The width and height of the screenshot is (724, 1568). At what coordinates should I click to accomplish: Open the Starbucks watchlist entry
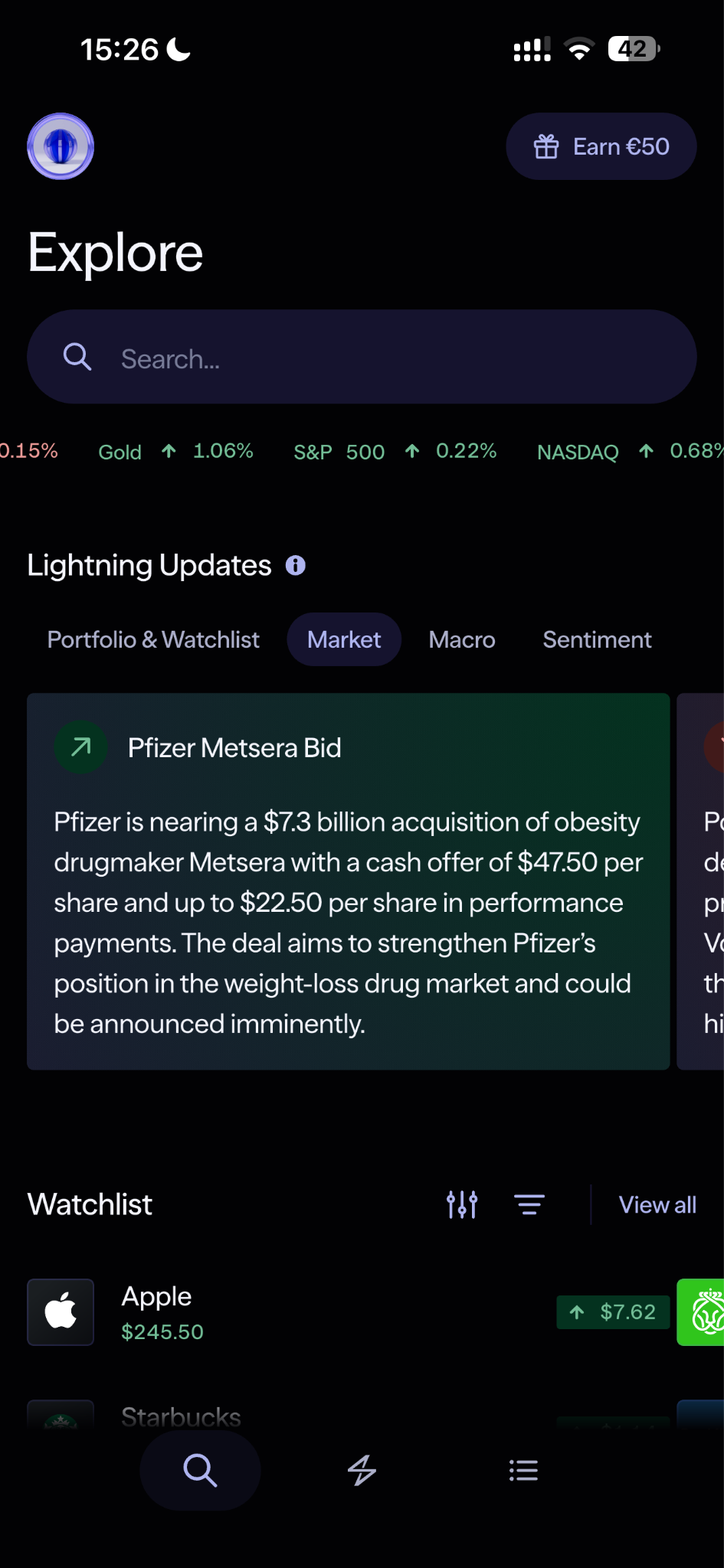181,1416
